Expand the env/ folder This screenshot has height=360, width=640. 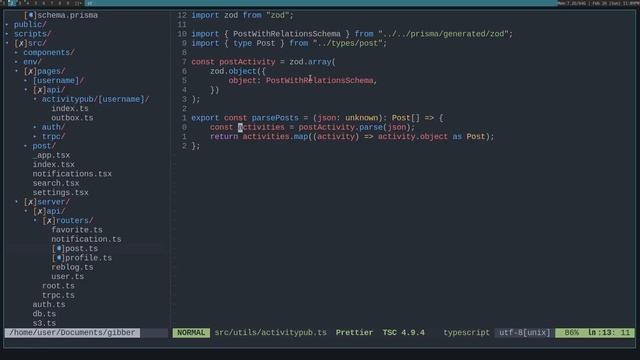coord(32,62)
